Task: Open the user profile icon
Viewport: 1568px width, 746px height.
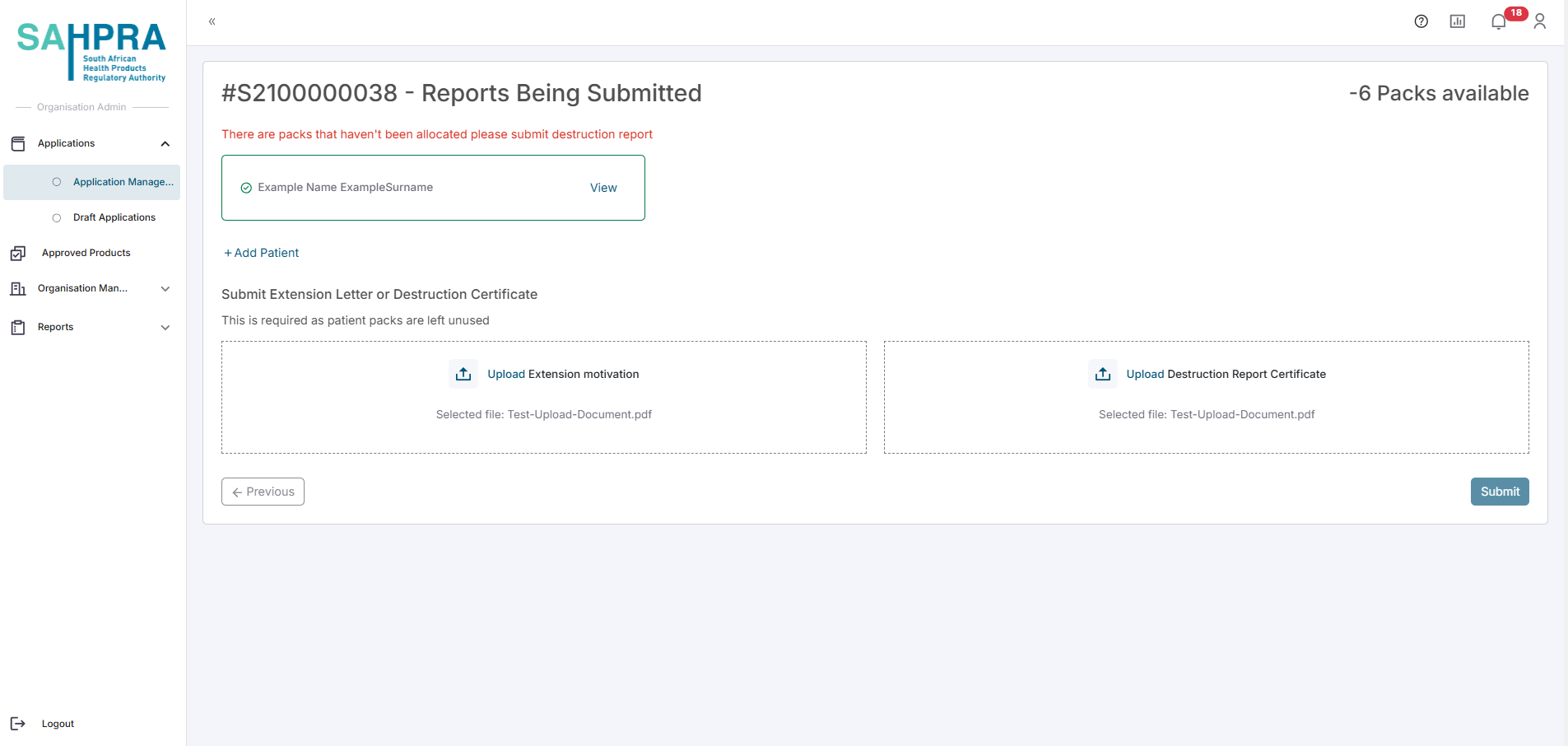Action: coord(1539,21)
